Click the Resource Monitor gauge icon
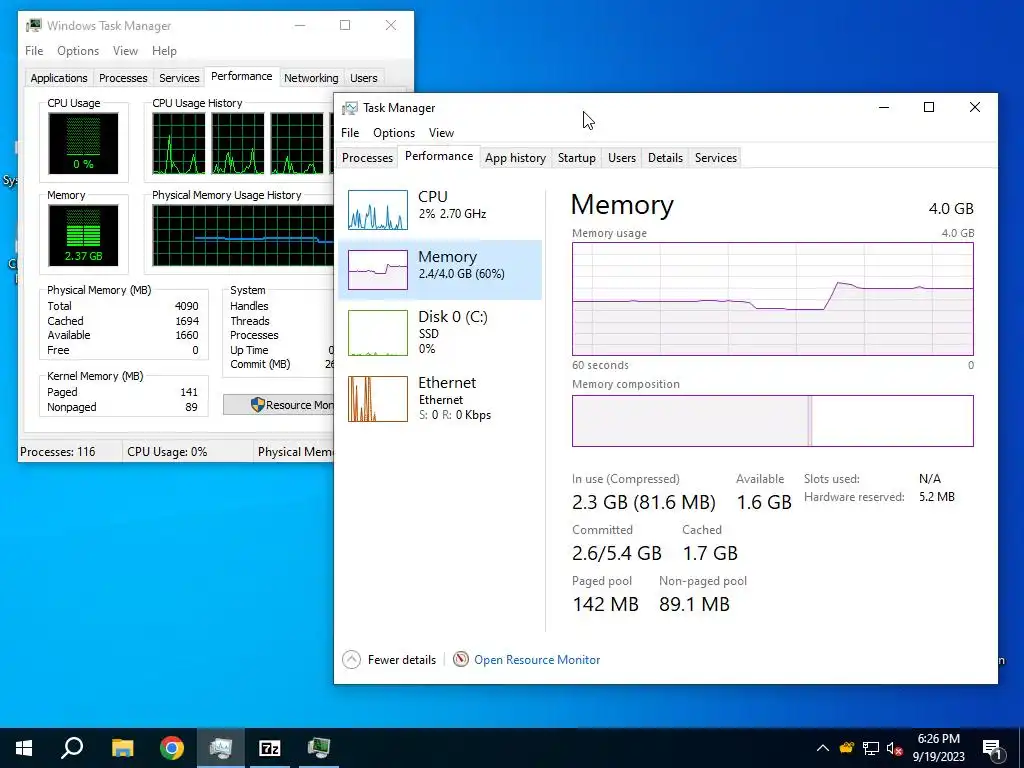The width and height of the screenshot is (1024, 768). 460,660
